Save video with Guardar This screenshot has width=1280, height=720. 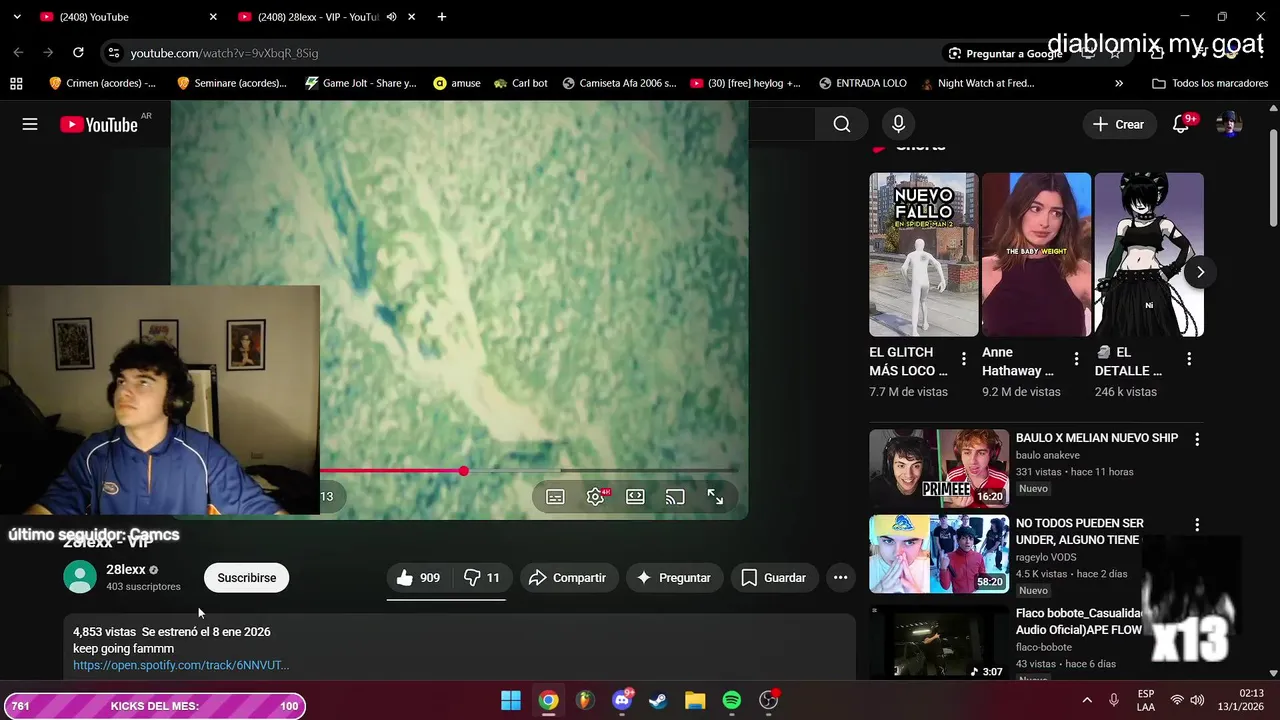pyautogui.click(x=774, y=578)
